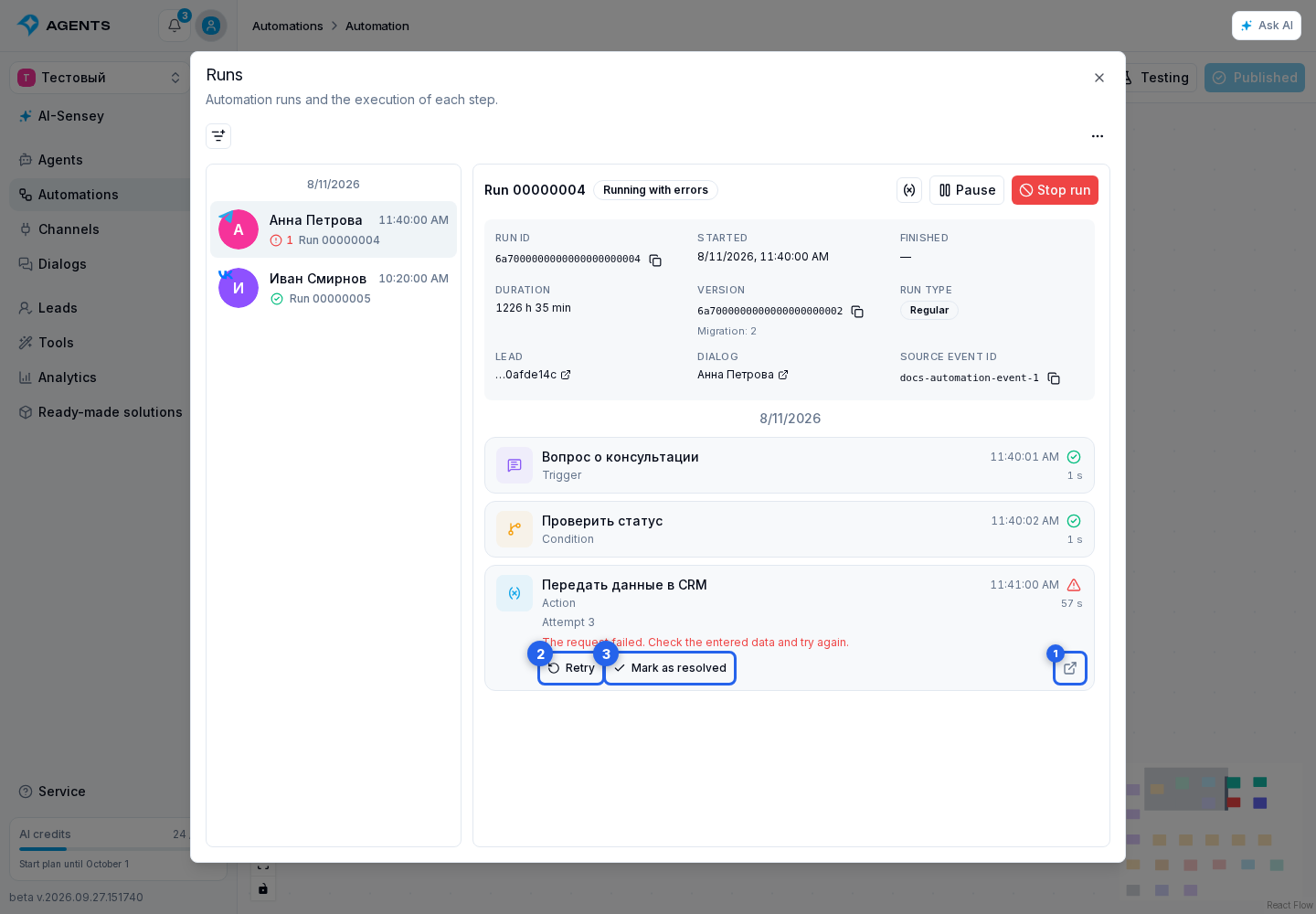Click the Передать данные в CRM step title

[x=624, y=585]
